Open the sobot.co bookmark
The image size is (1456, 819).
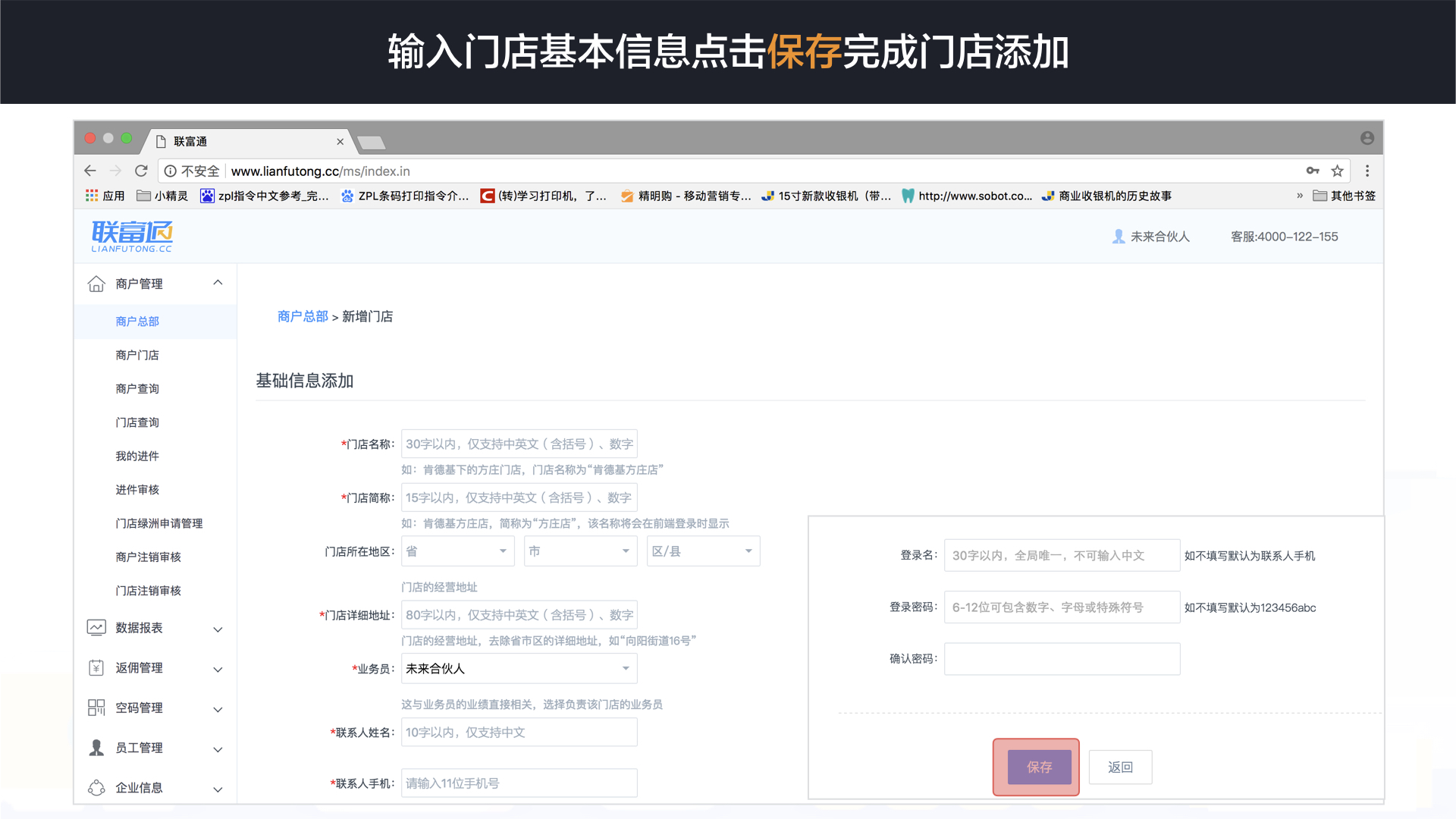(966, 196)
